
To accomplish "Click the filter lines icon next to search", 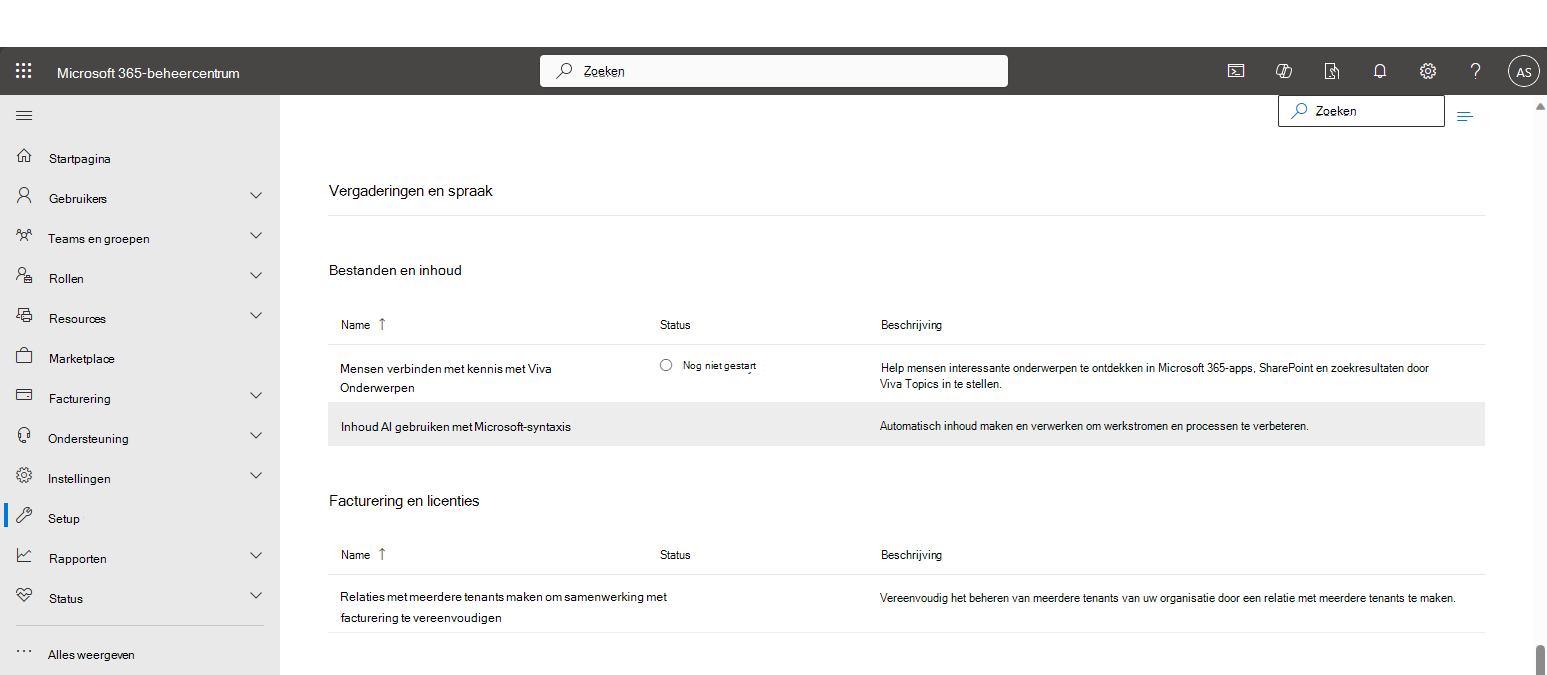I will click(x=1465, y=117).
